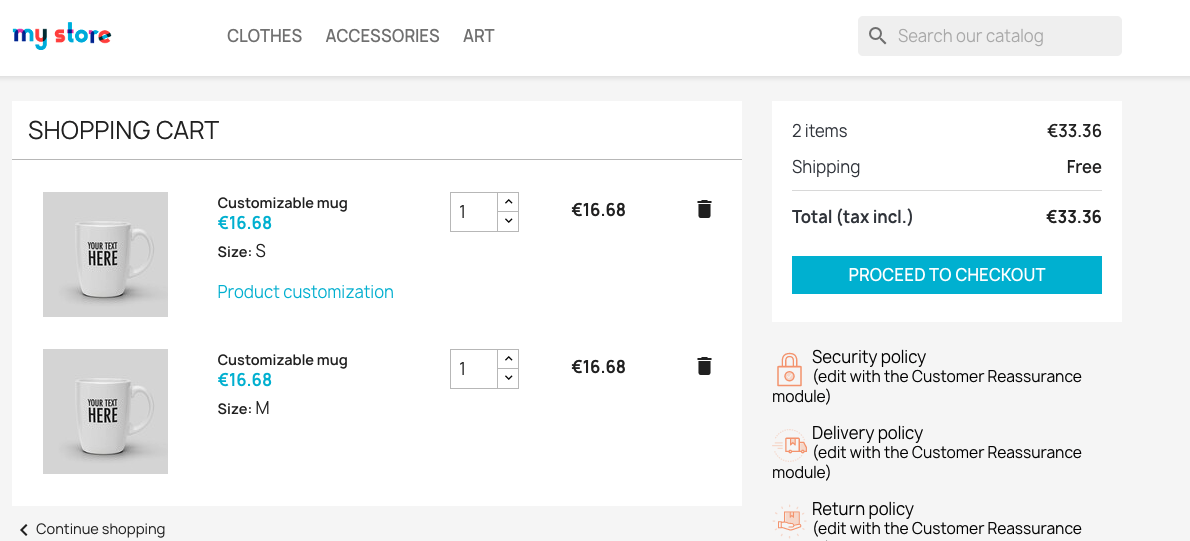Image resolution: width=1190 pixels, height=541 pixels.
Task: Open the Clothes menu
Action: point(264,36)
